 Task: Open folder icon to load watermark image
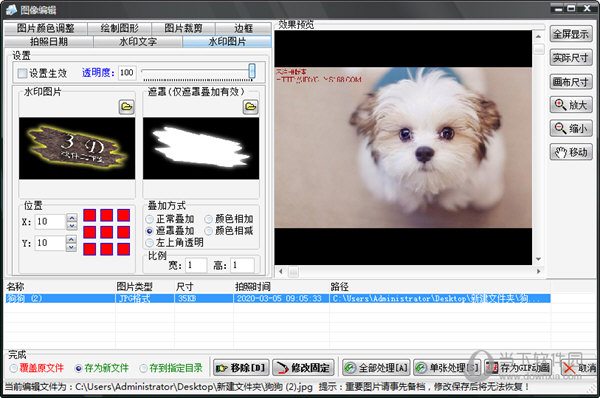pos(126,107)
